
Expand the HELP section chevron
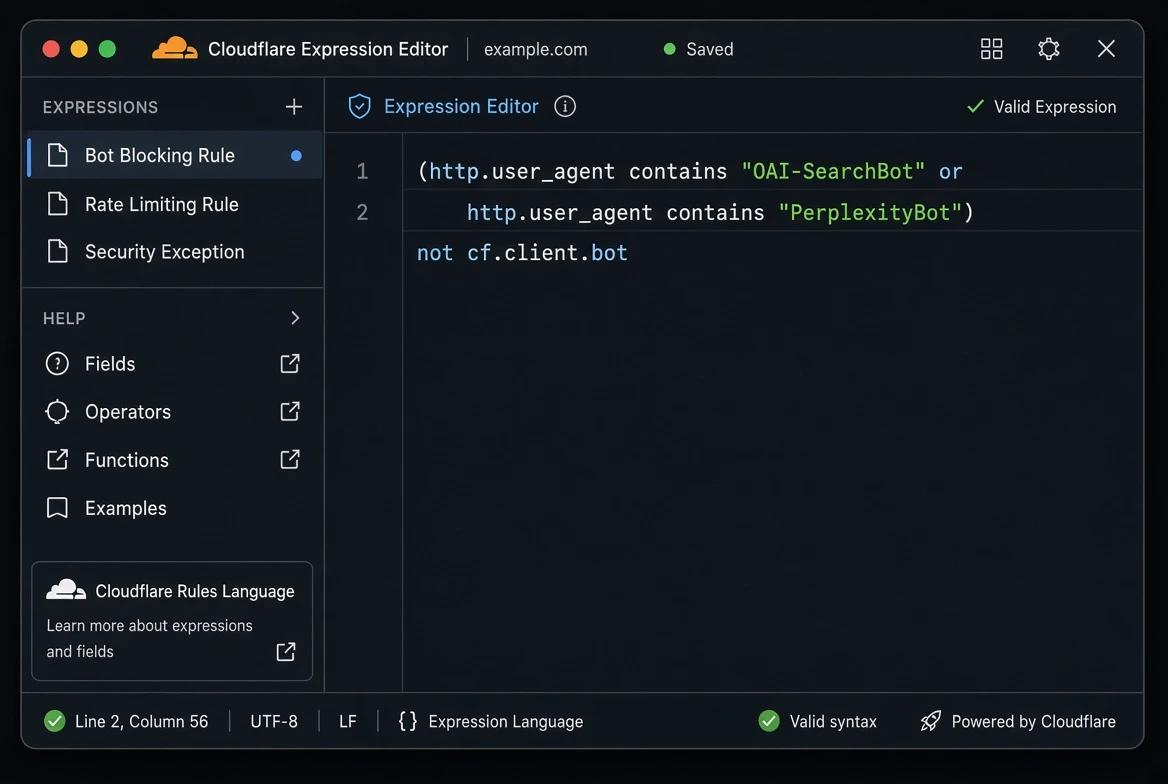pos(295,318)
